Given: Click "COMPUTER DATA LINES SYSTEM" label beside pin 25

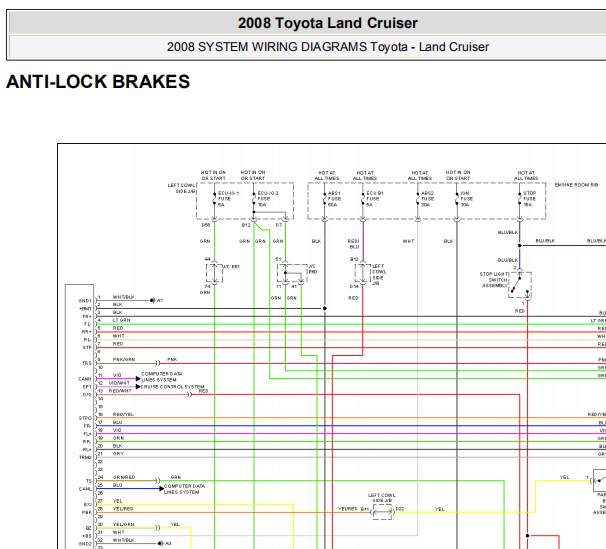Looking at the screenshot, I should pyautogui.click(x=184, y=489).
